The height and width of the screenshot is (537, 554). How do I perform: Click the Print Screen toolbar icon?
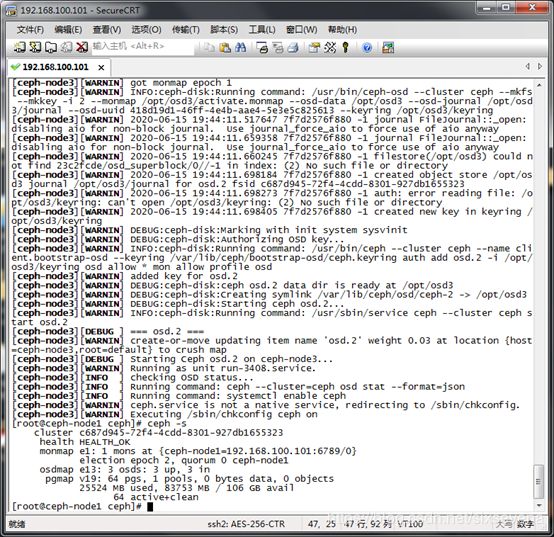coord(262,47)
